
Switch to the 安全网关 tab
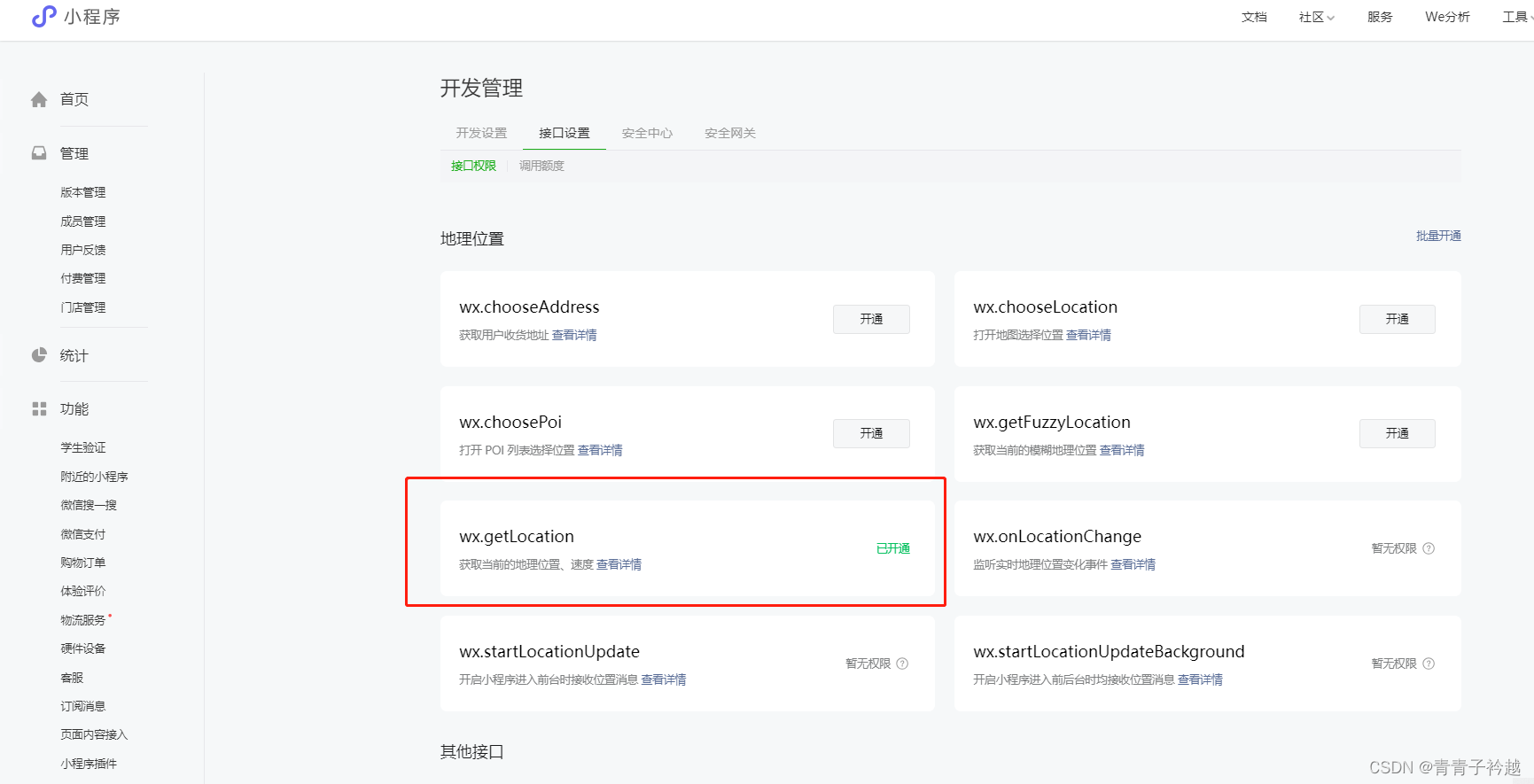(x=730, y=133)
